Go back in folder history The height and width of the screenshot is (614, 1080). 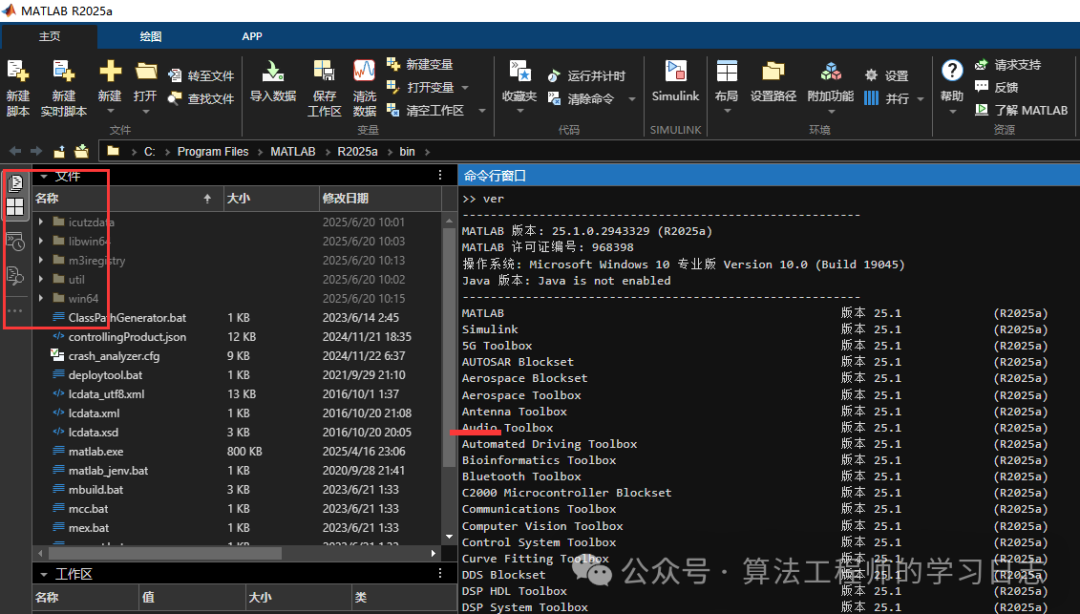pos(15,151)
